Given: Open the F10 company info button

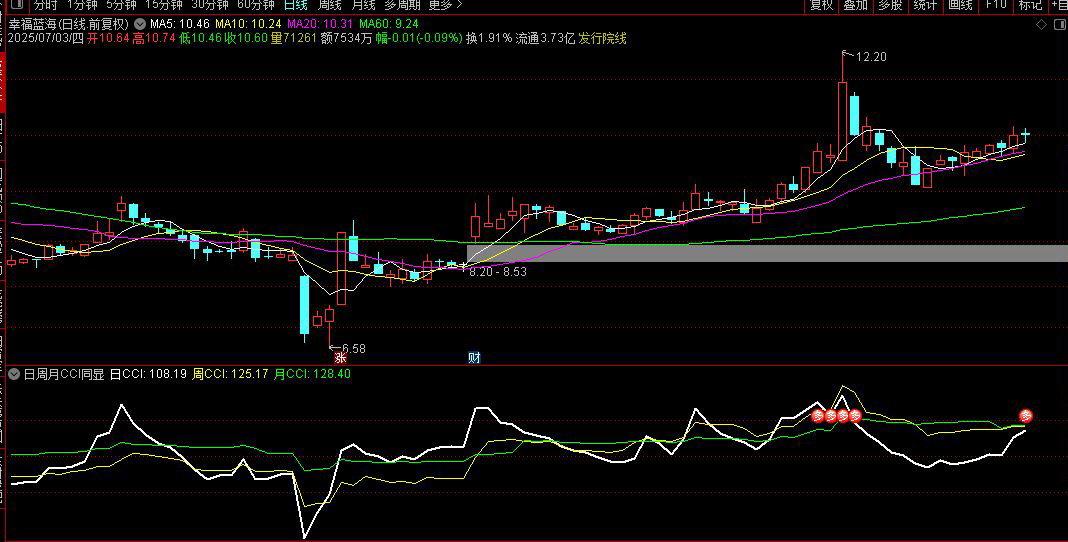Looking at the screenshot, I should point(996,5).
